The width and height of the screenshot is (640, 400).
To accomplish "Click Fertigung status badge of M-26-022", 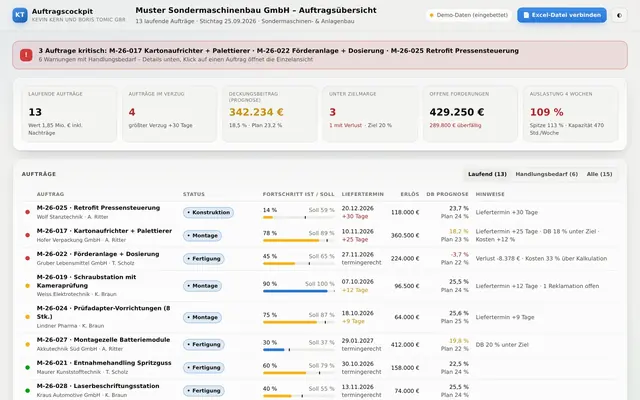I will pos(203,258).
